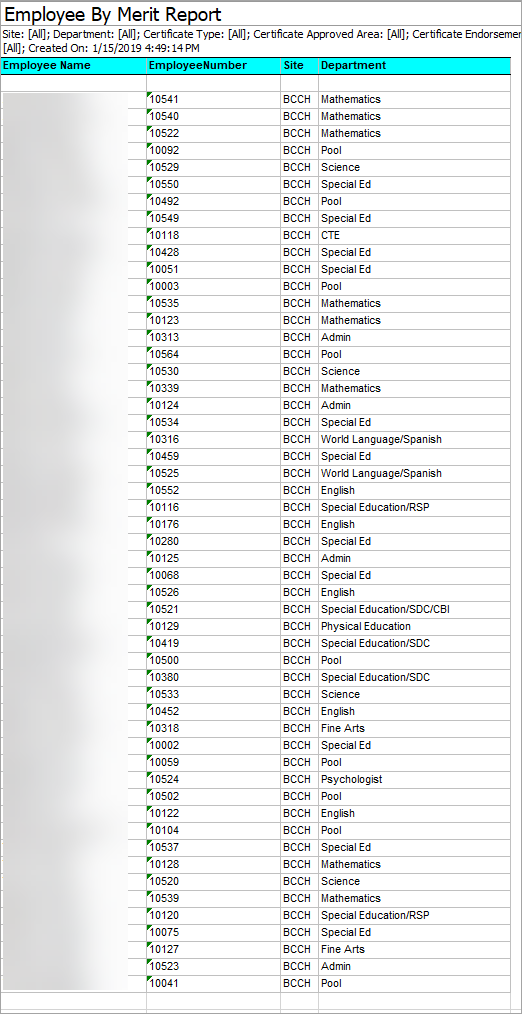Click the report filter summary line
This screenshot has width=522, height=1014.
(261, 41)
